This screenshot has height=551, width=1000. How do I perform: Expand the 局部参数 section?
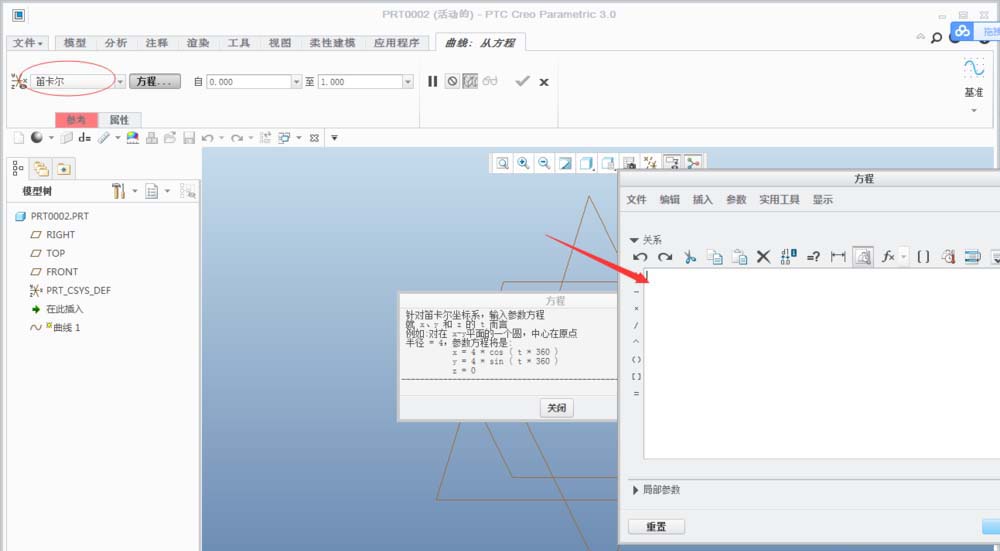[x=635, y=490]
